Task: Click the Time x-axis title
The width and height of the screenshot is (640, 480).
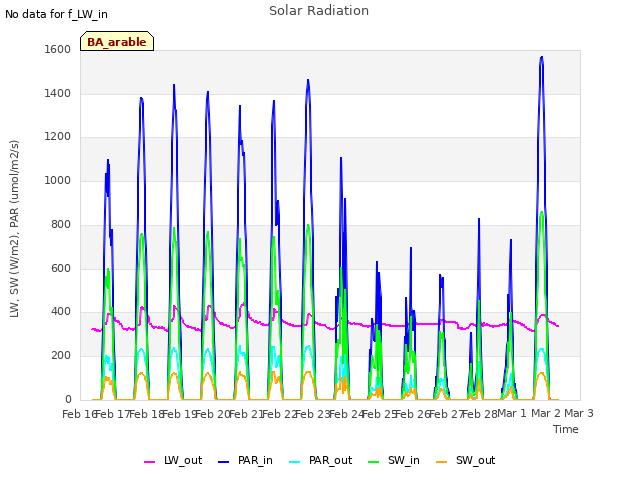Action: tap(566, 429)
